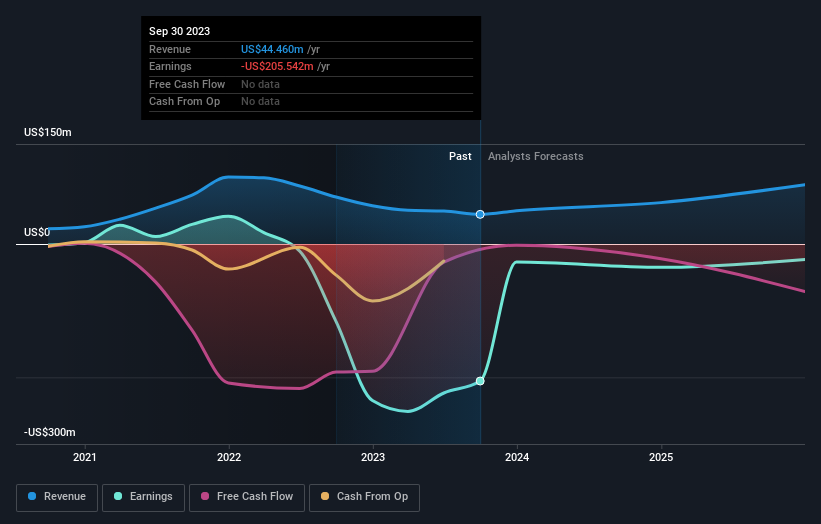The image size is (821, 524).
Task: Click the 'Past' label
Action: 460,157
